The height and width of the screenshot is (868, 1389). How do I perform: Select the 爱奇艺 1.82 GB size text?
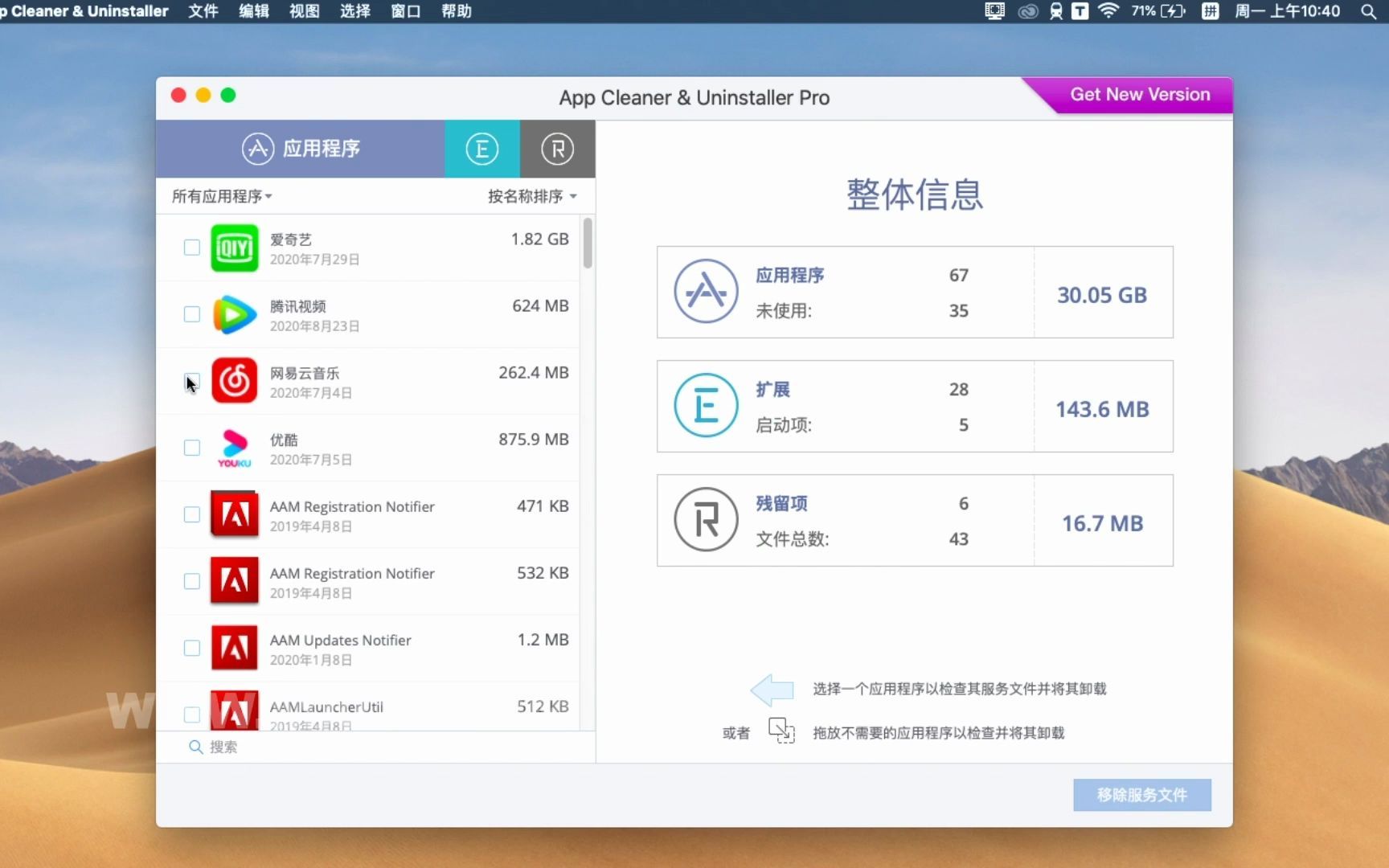(539, 239)
